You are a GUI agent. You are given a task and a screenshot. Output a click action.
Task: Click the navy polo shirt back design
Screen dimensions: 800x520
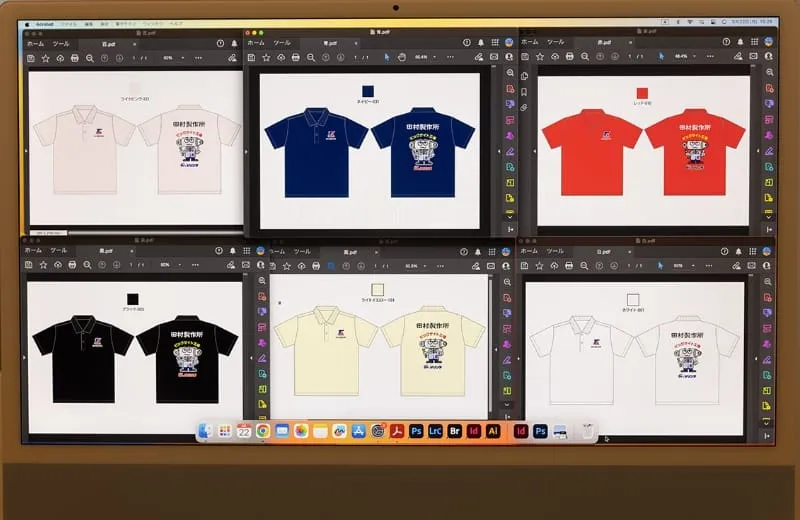click(423, 152)
